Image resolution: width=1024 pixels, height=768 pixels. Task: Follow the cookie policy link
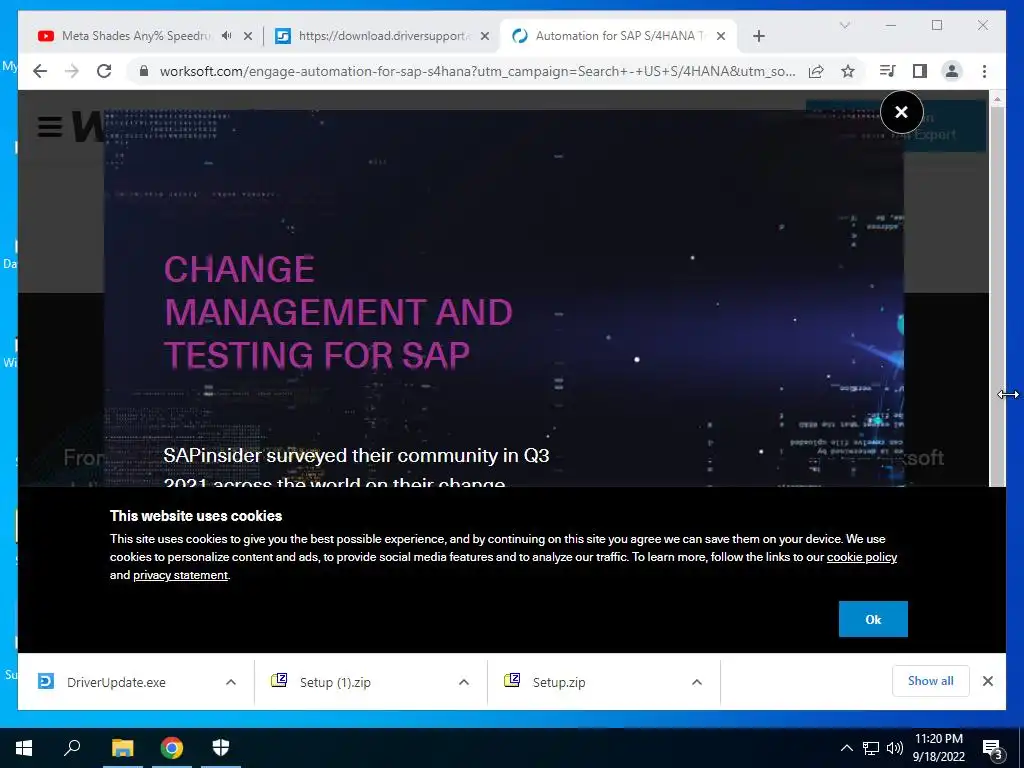861,557
